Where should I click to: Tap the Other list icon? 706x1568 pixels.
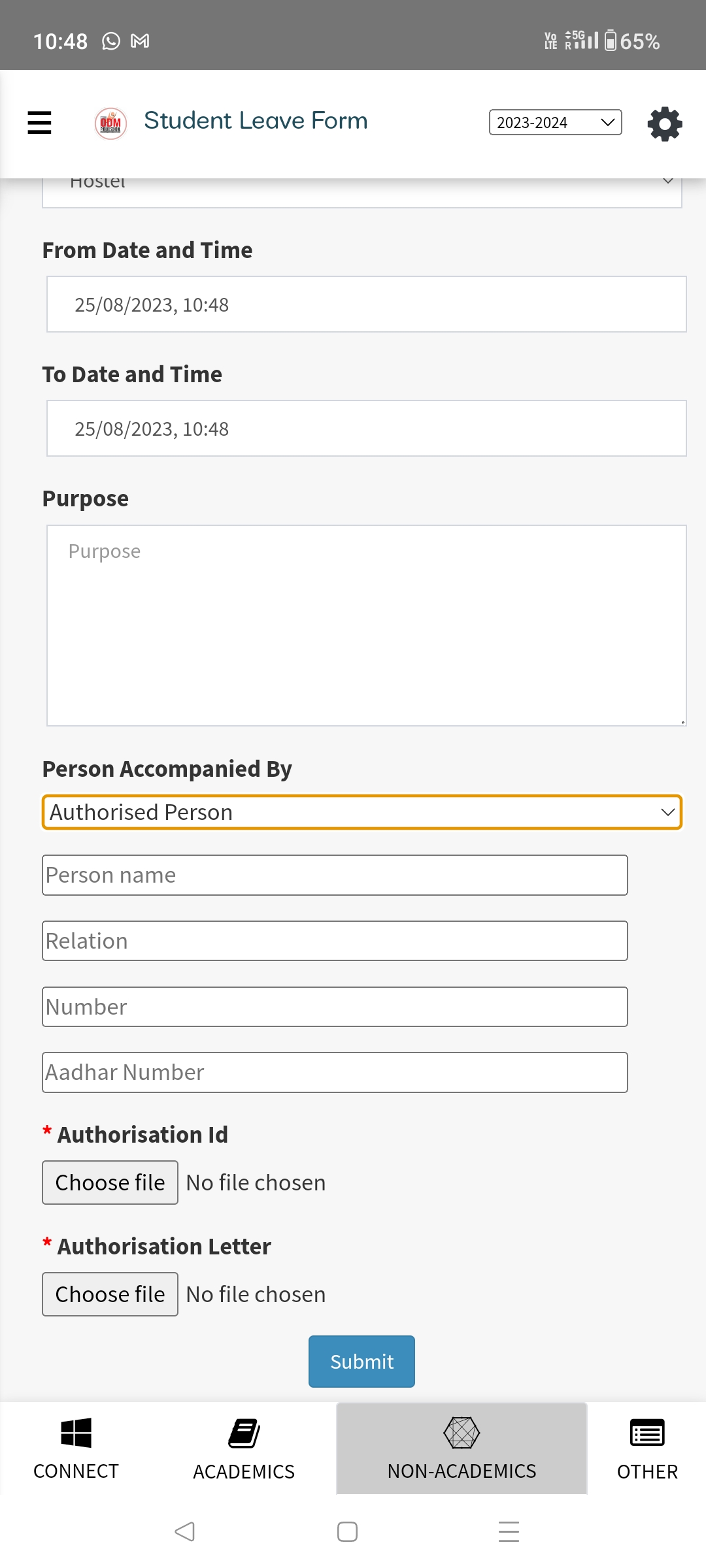click(x=647, y=1434)
